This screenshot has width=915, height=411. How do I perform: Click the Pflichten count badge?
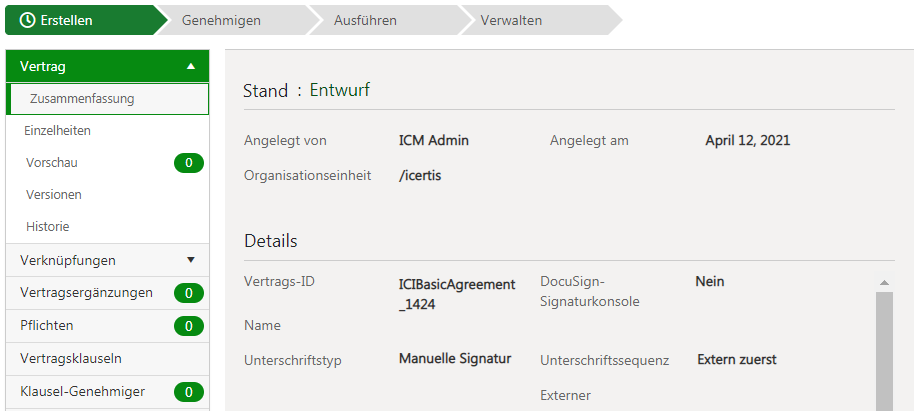[188, 325]
